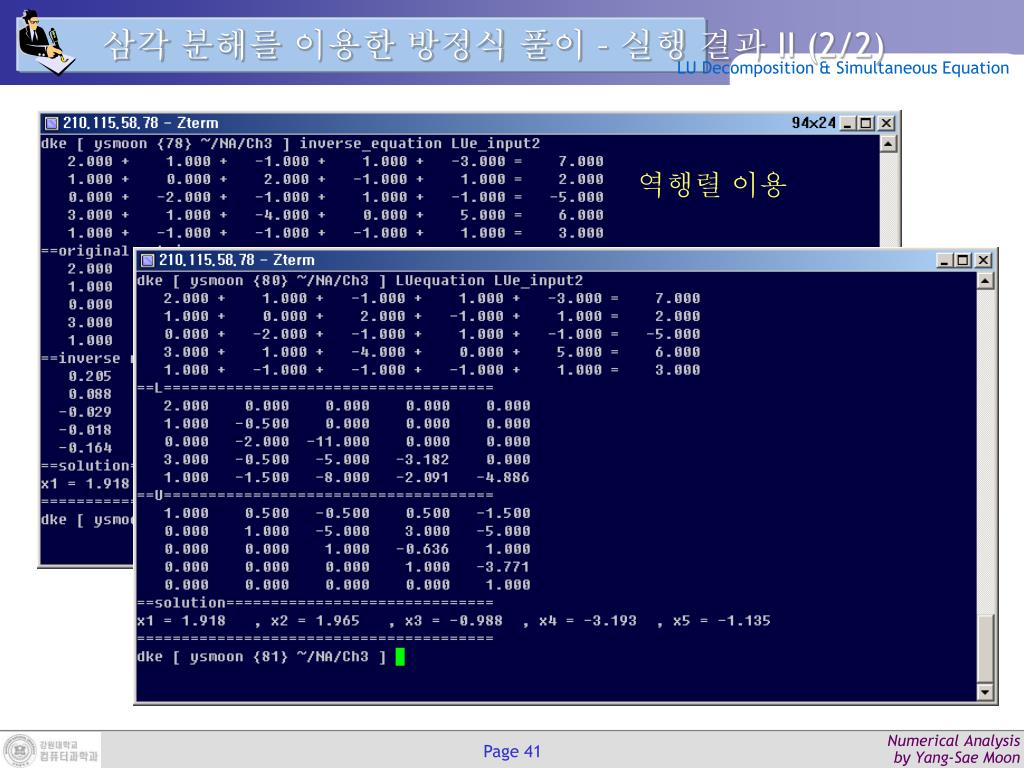Maximize the front Zterm window
1024x768 pixels.
962,260
